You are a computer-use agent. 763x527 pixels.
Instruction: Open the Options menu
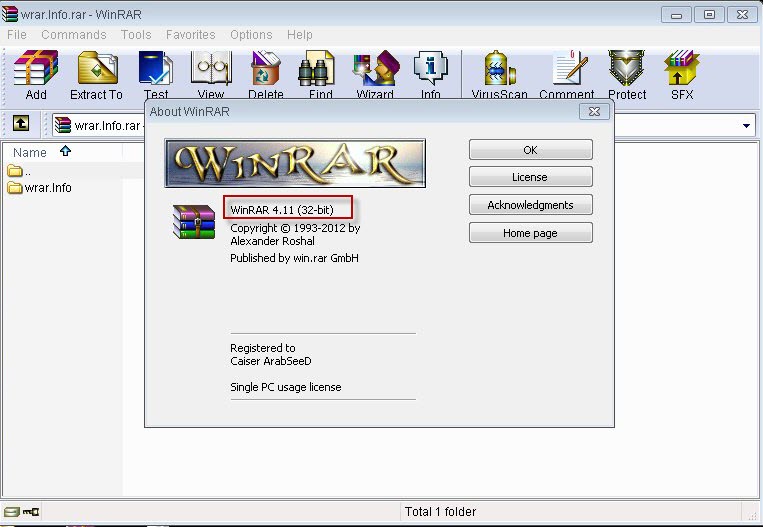pyautogui.click(x=251, y=35)
